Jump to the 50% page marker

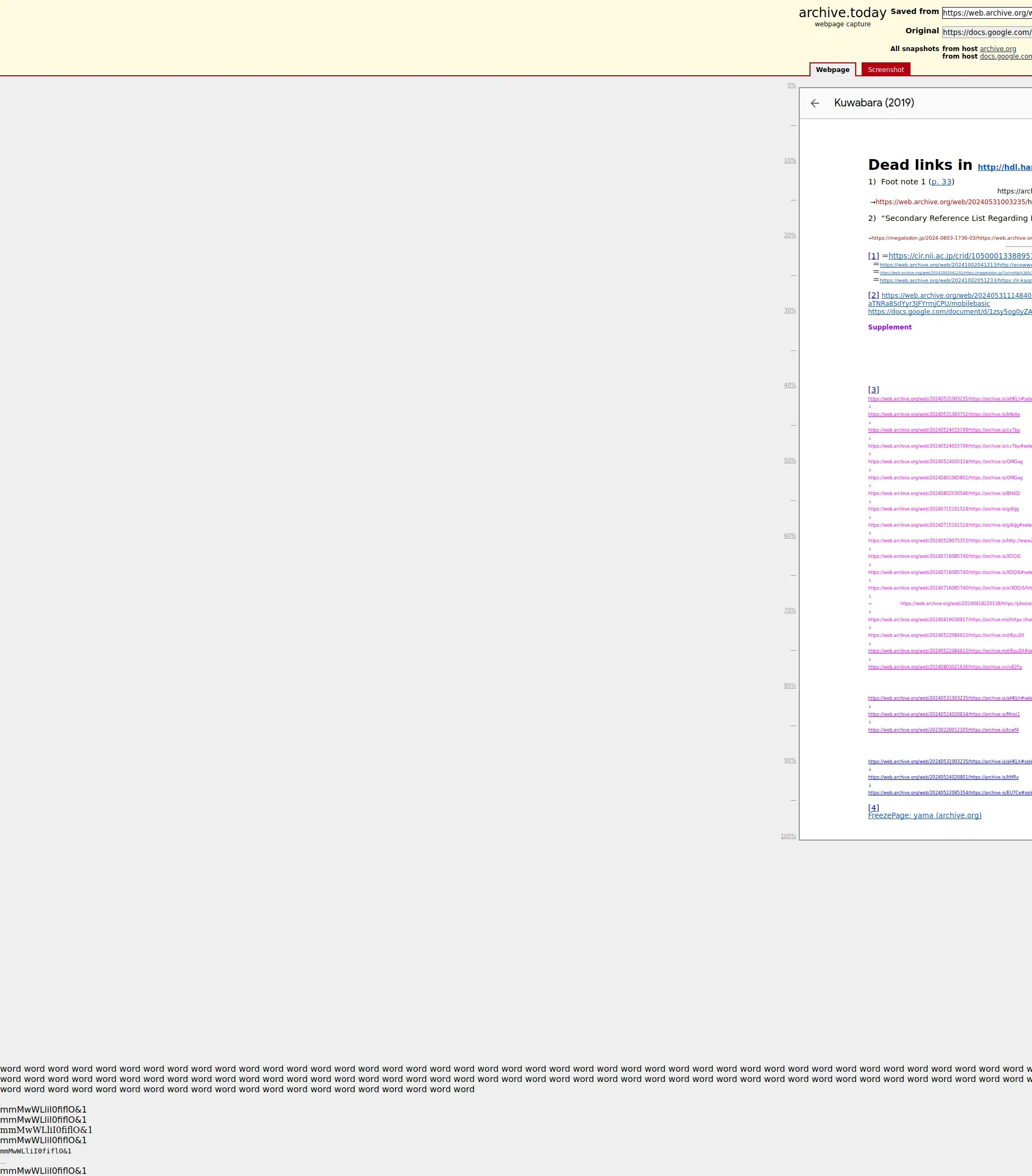[790, 460]
